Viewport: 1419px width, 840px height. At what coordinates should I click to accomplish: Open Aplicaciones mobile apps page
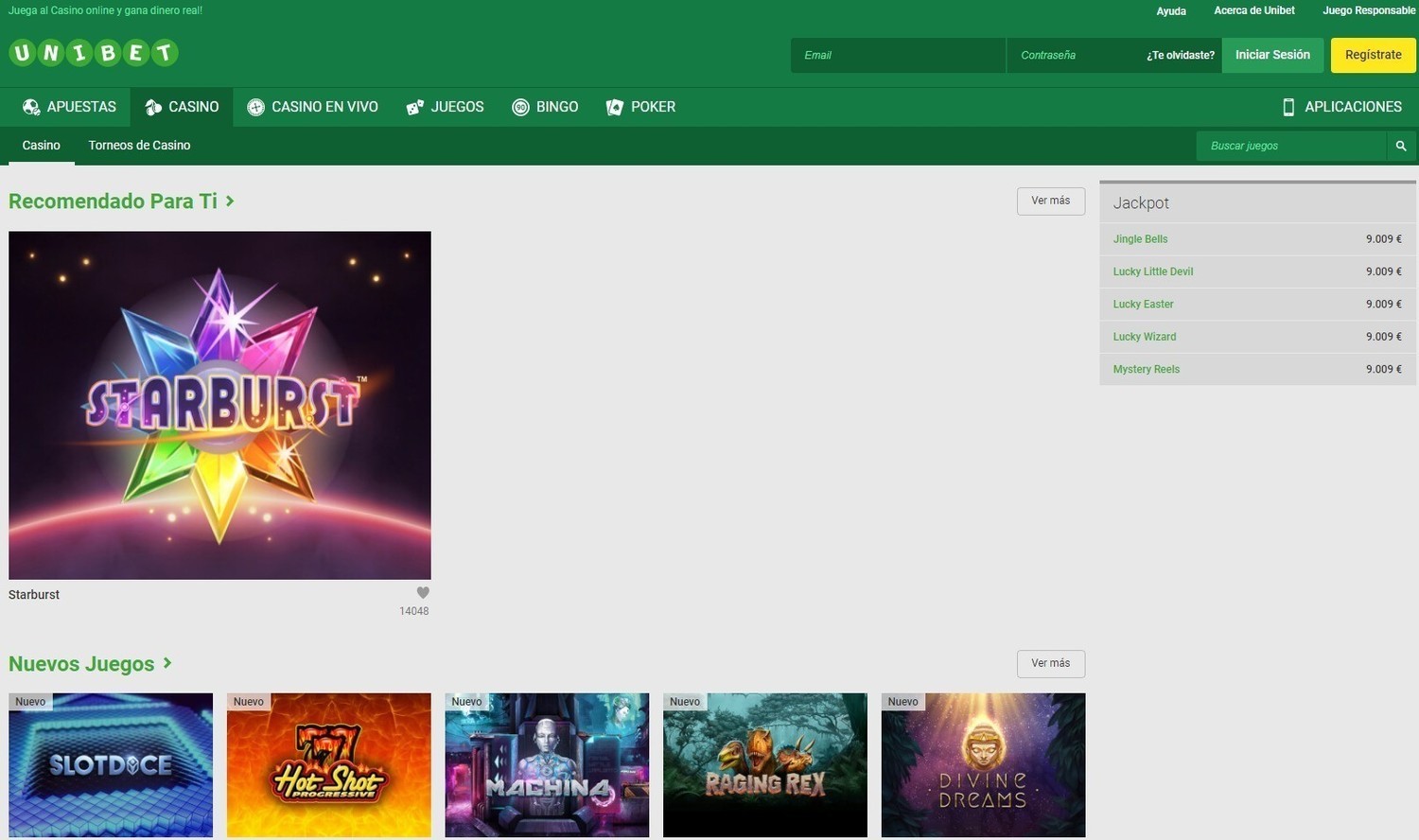coord(1341,107)
